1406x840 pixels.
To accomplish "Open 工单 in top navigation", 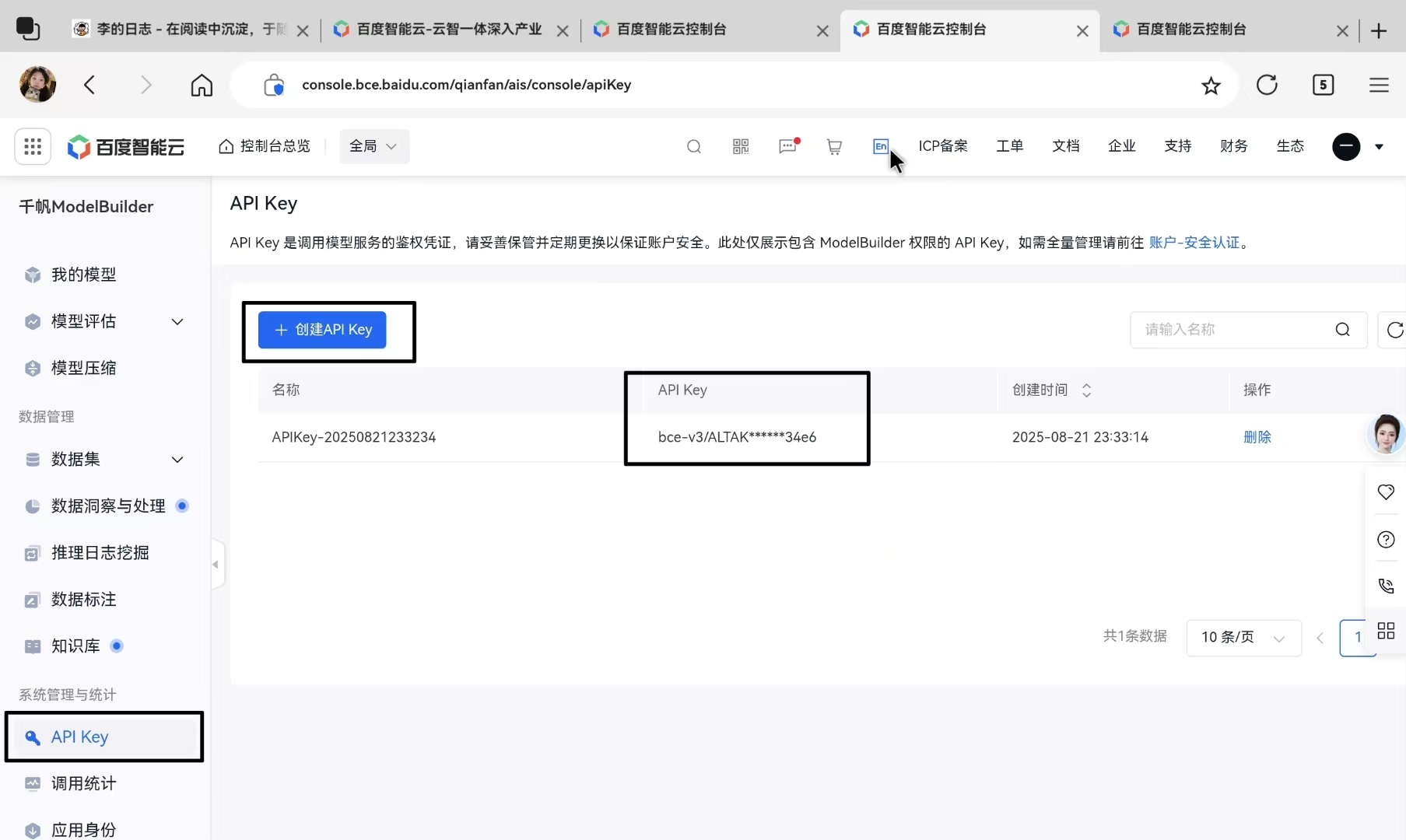I will click(1010, 146).
